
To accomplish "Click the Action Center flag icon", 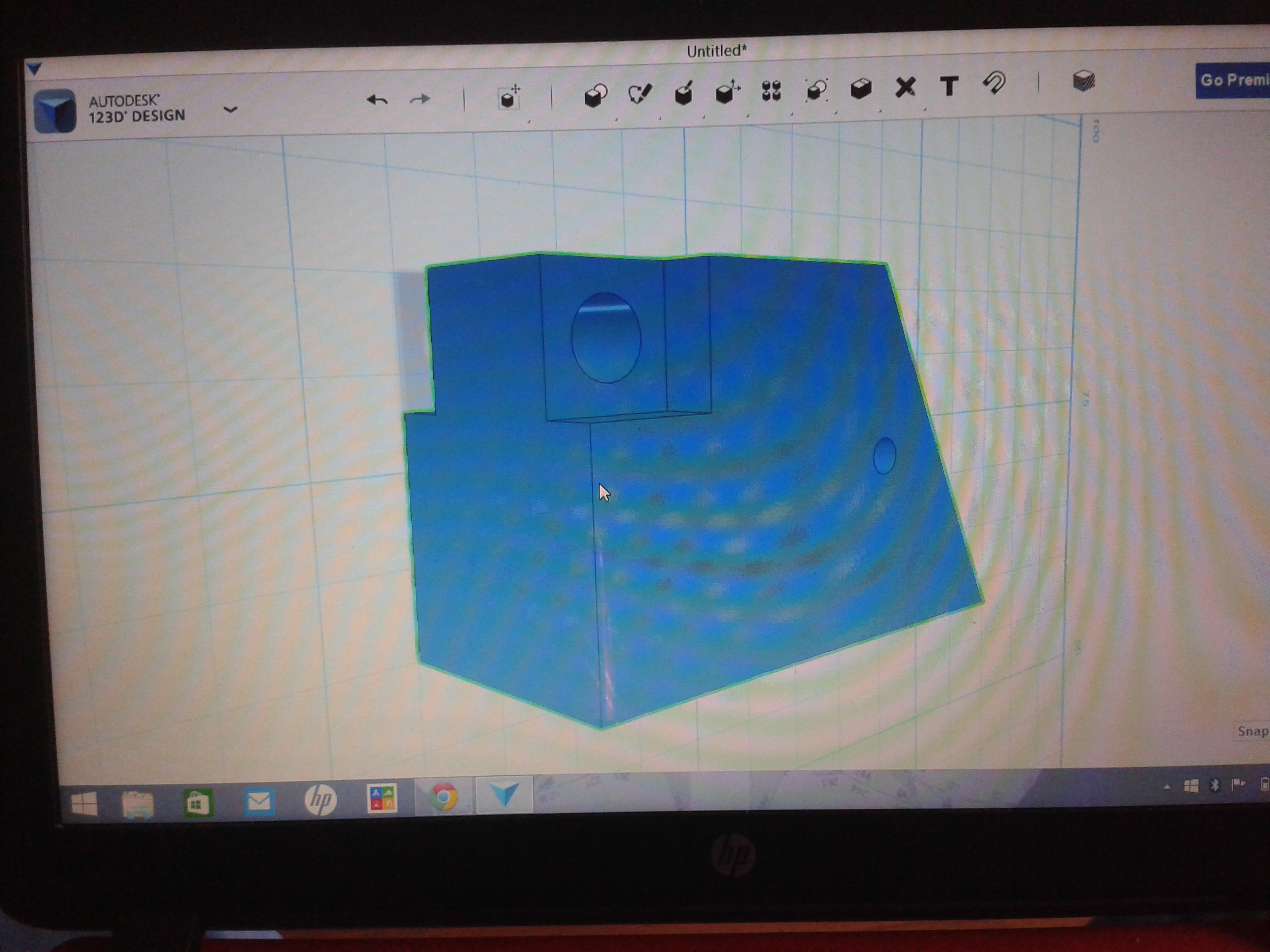I will (1238, 785).
